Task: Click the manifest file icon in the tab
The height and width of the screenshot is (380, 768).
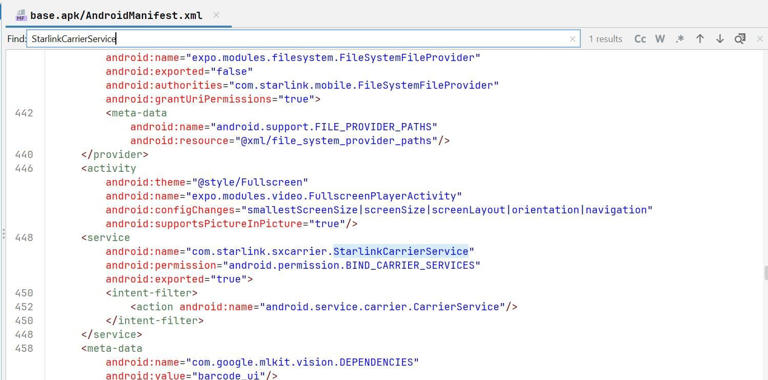Action: 21,16
